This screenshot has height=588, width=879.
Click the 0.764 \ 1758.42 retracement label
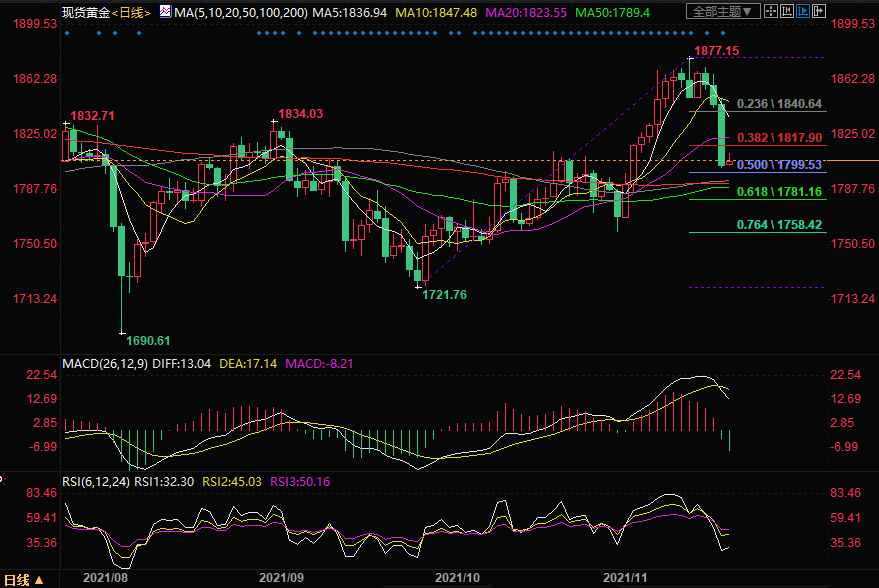click(x=779, y=225)
